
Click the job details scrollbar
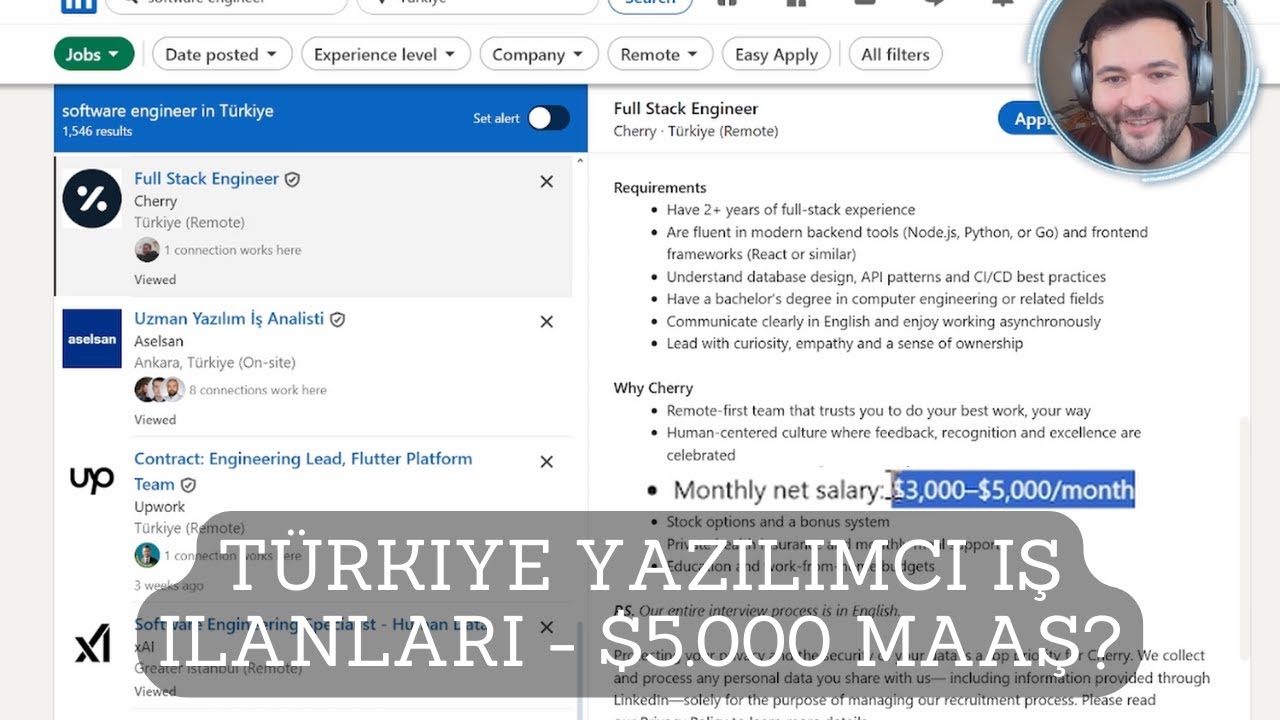1245,538
